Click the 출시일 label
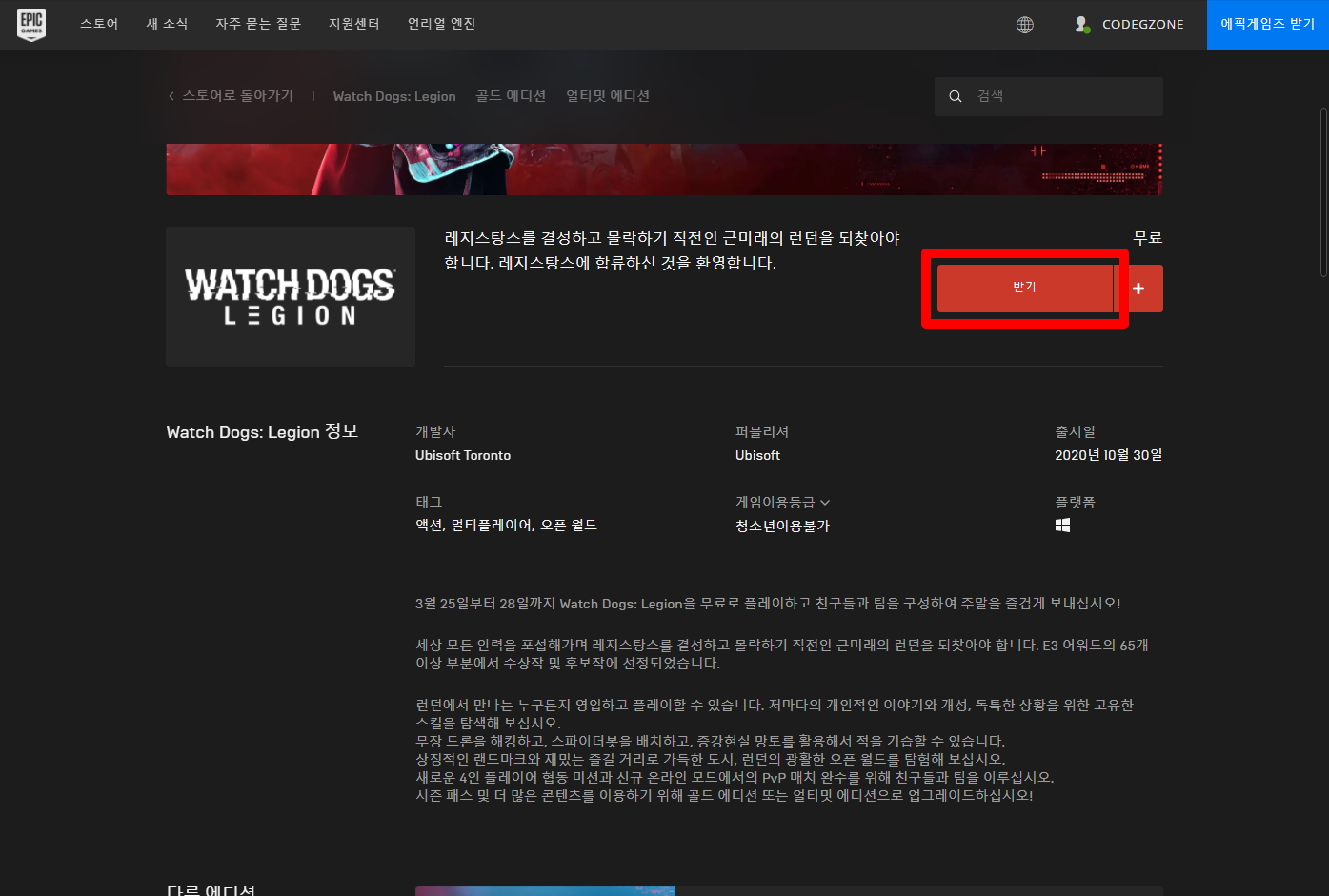 pos(1075,431)
